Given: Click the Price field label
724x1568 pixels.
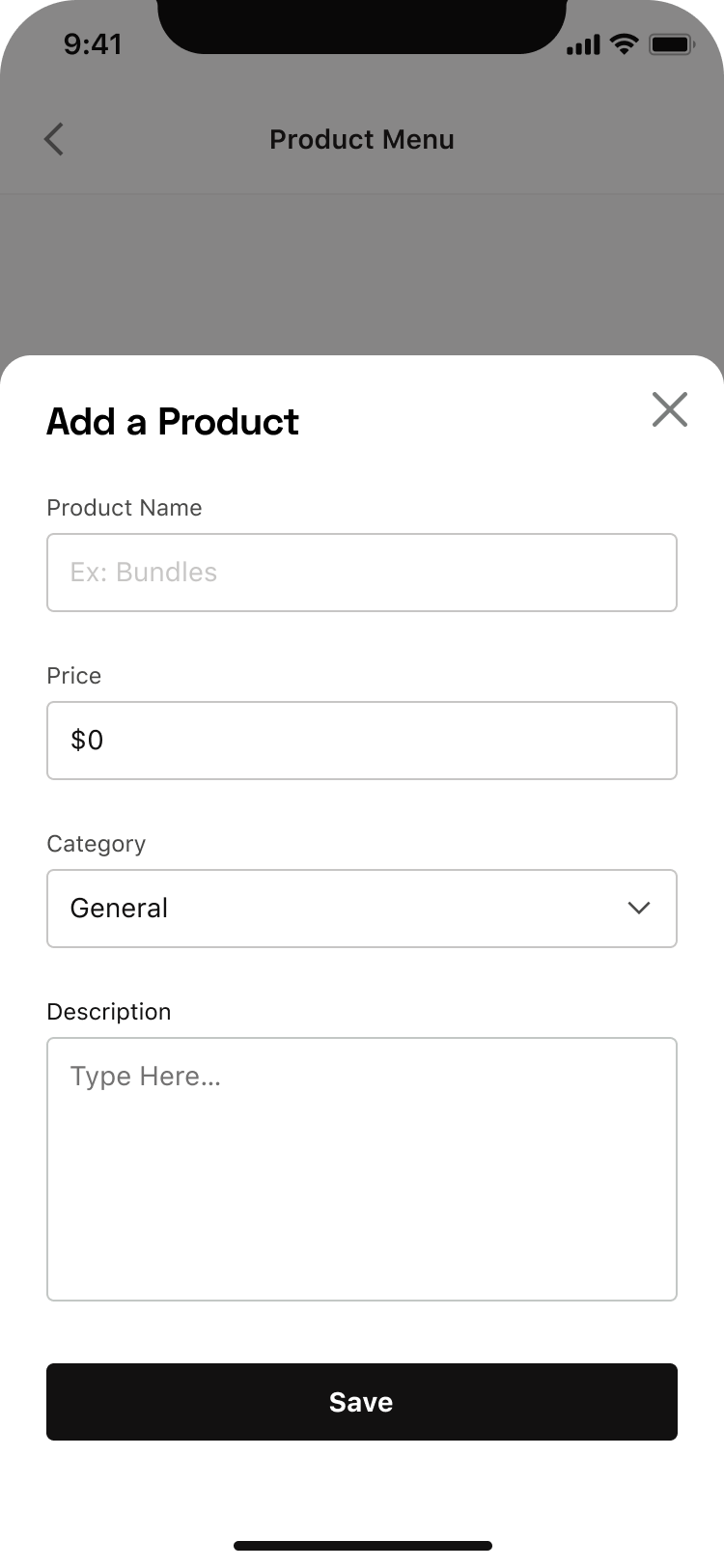Looking at the screenshot, I should pos(74,676).
